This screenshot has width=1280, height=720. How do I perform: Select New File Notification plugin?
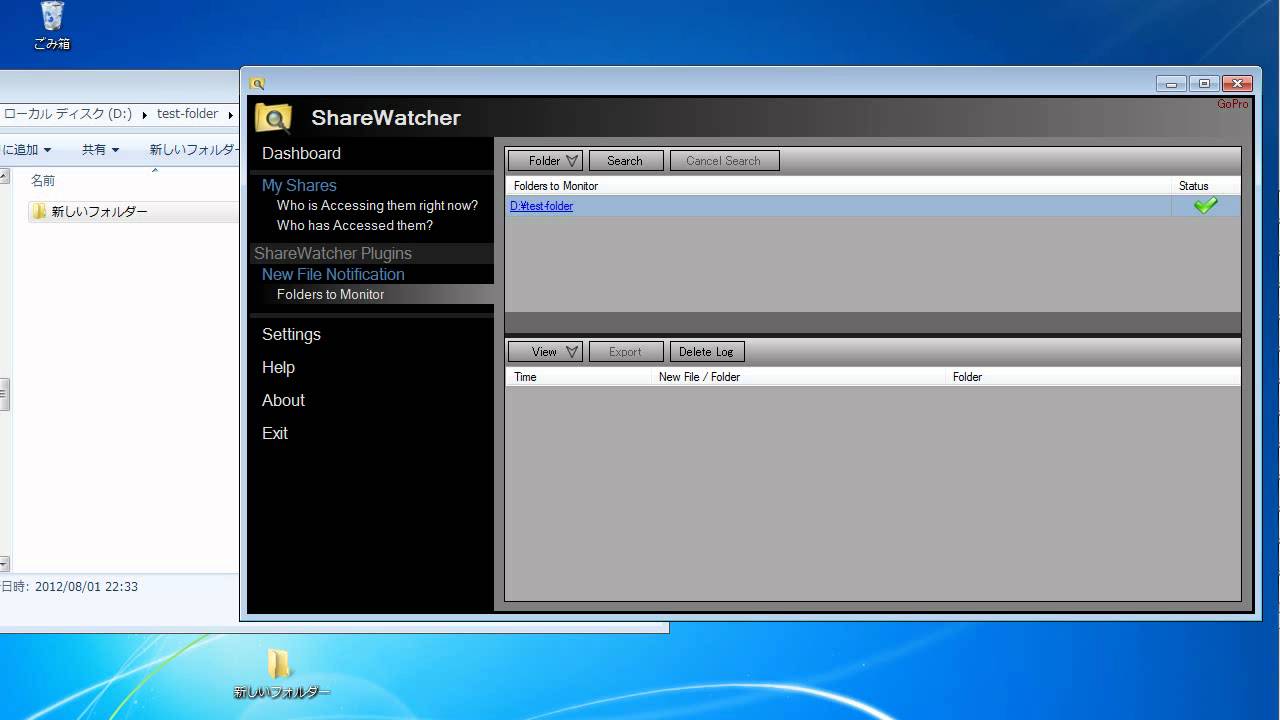(333, 274)
